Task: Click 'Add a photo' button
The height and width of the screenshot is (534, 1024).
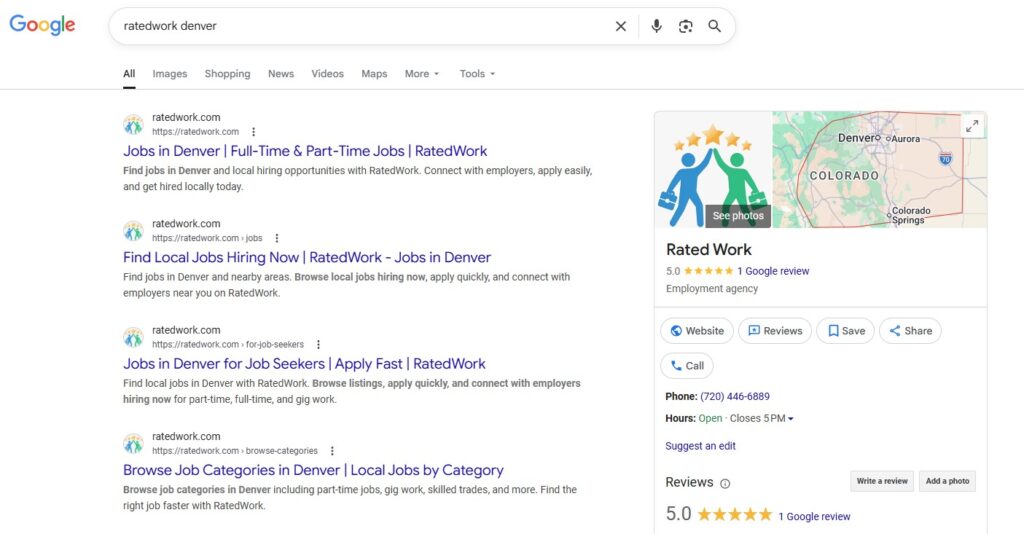Action: [x=948, y=481]
